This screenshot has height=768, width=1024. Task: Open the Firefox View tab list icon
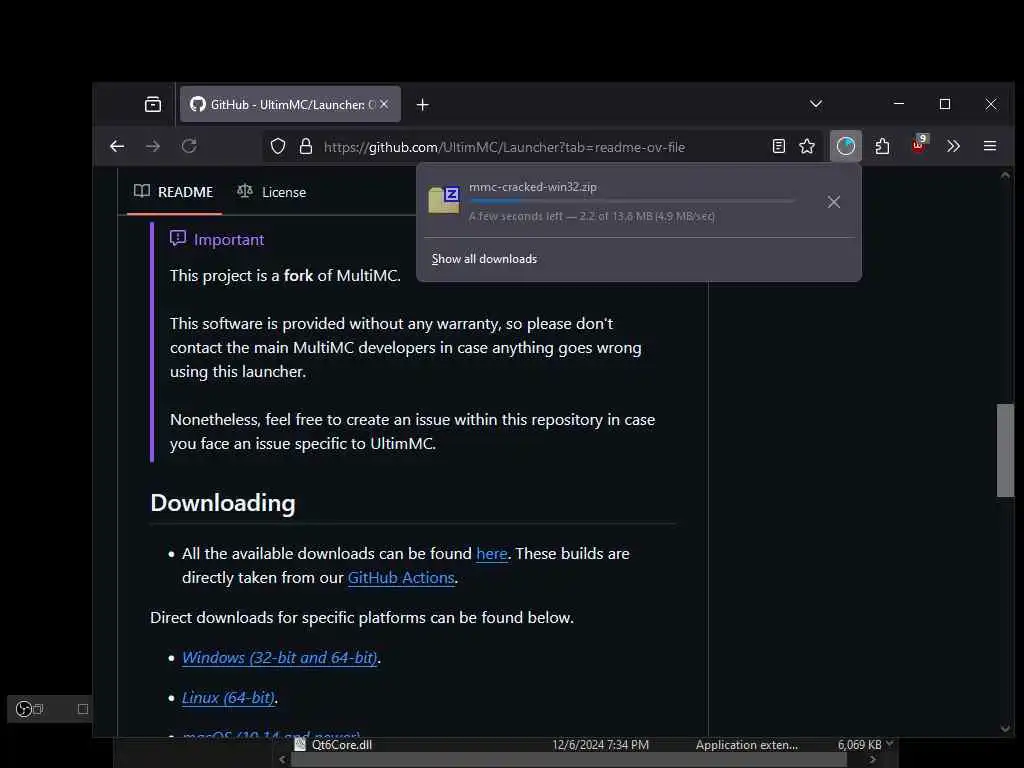[x=153, y=104]
